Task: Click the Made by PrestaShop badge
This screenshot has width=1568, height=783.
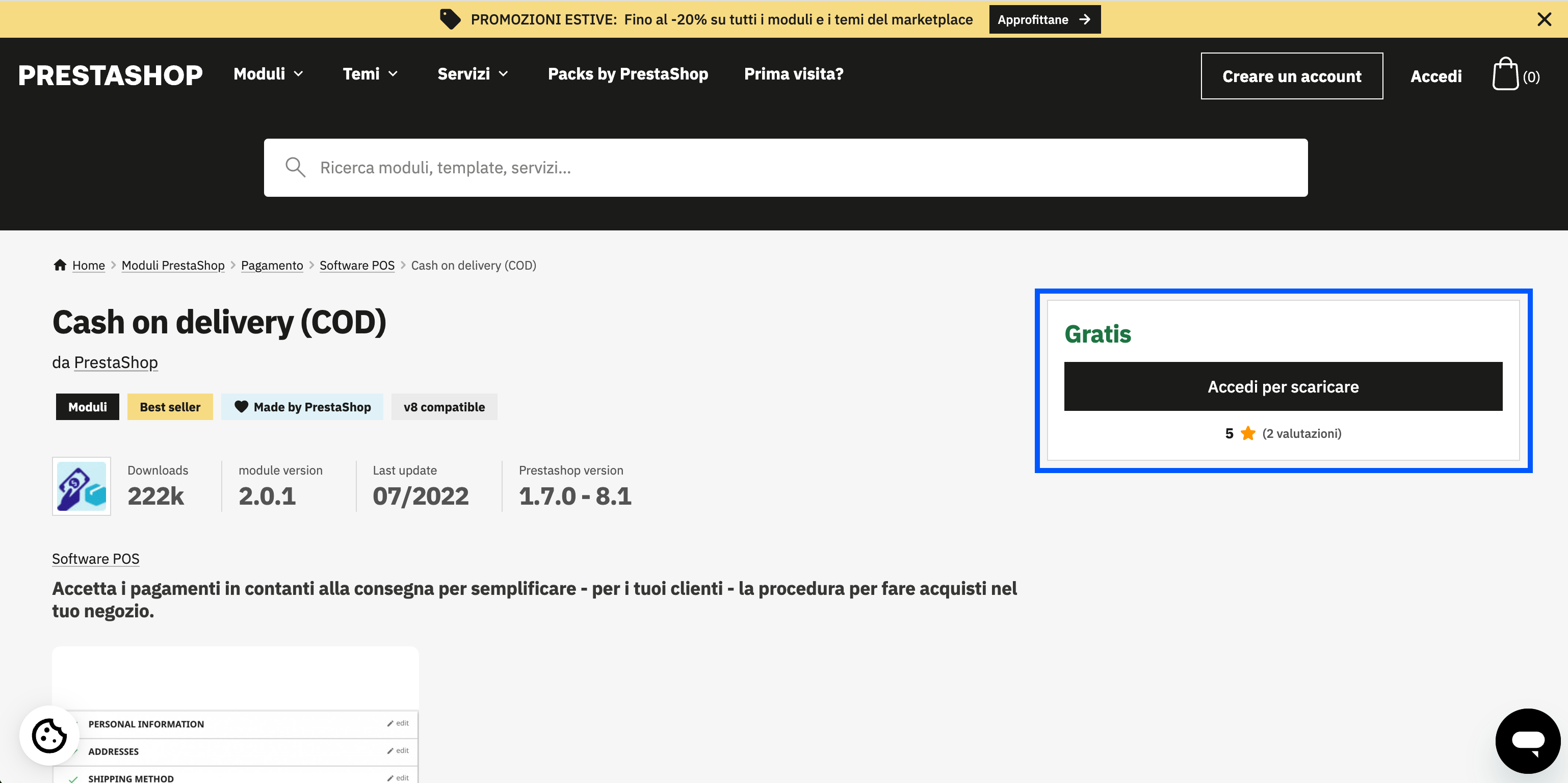Action: pos(302,407)
